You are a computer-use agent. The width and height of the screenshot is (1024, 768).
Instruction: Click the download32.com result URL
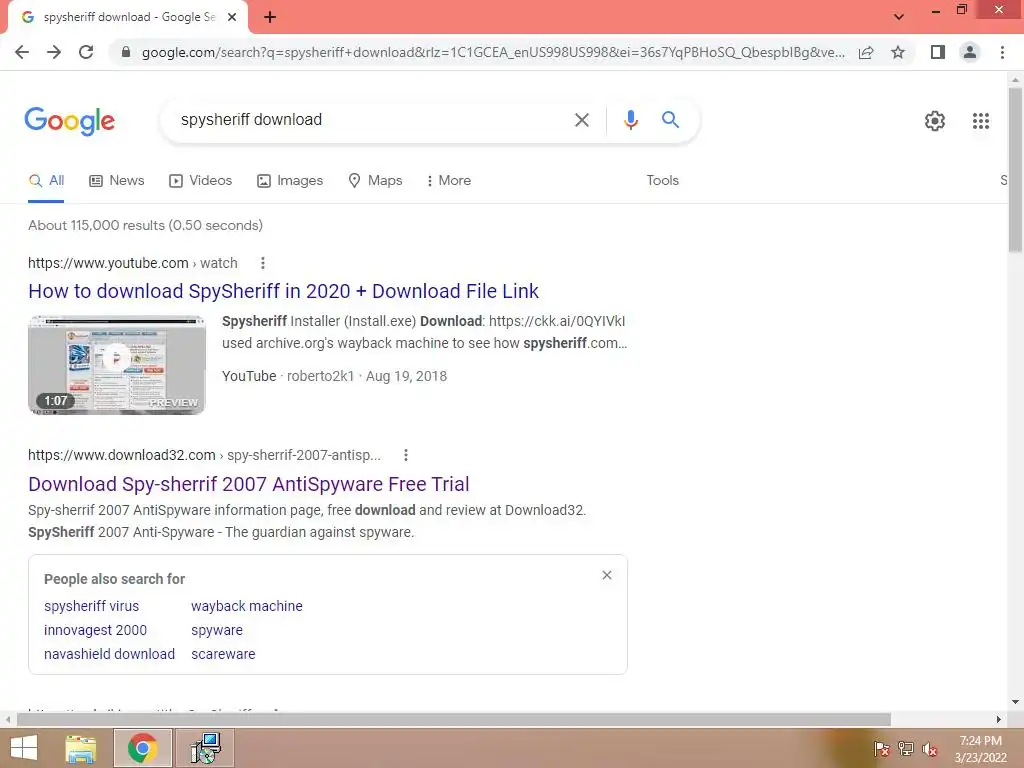coord(204,455)
